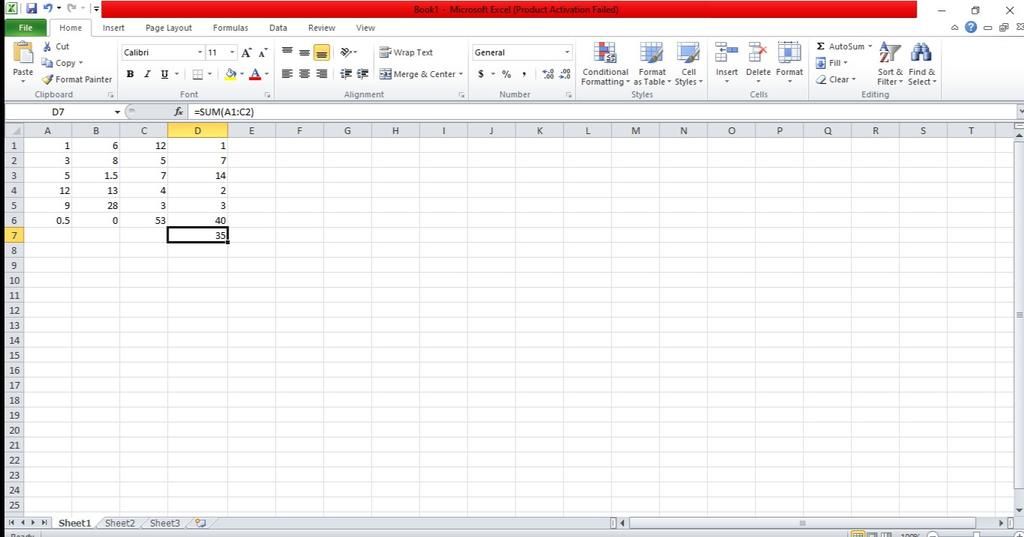Toggle Center horizontal alignment
This screenshot has height=537, width=1024.
pyautogui.click(x=304, y=74)
